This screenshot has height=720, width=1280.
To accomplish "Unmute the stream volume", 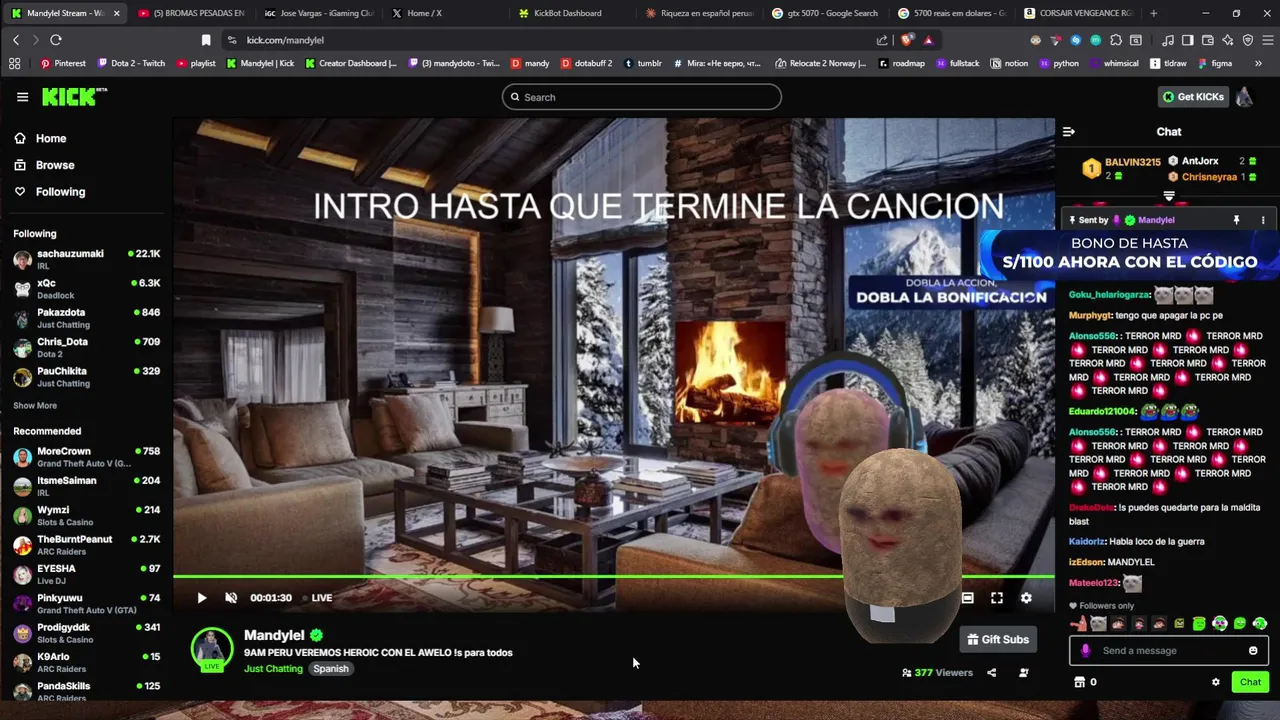I will coord(231,598).
